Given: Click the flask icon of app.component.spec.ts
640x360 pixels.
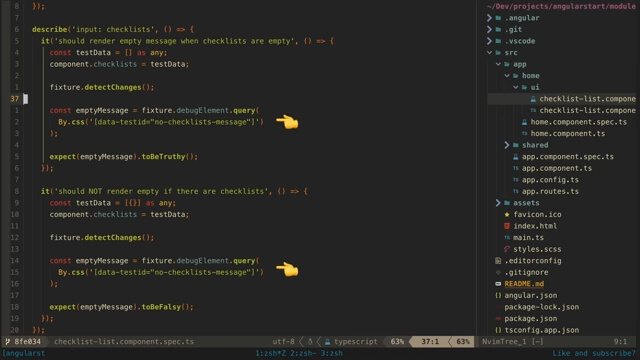Looking at the screenshot, I should [516, 157].
